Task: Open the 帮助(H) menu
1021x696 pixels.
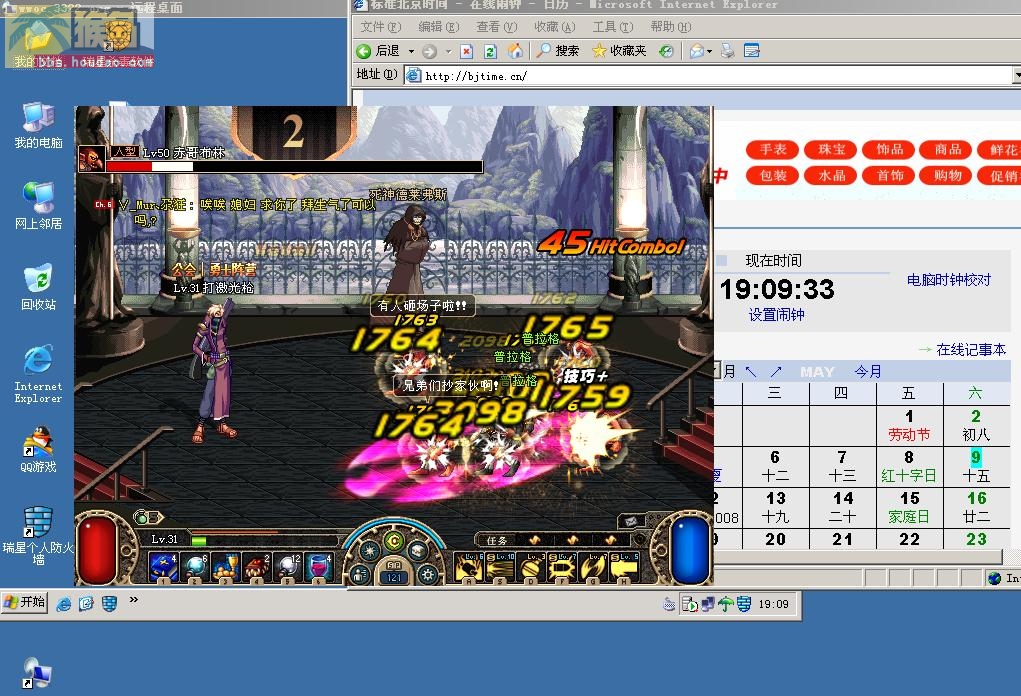Action: click(670, 27)
